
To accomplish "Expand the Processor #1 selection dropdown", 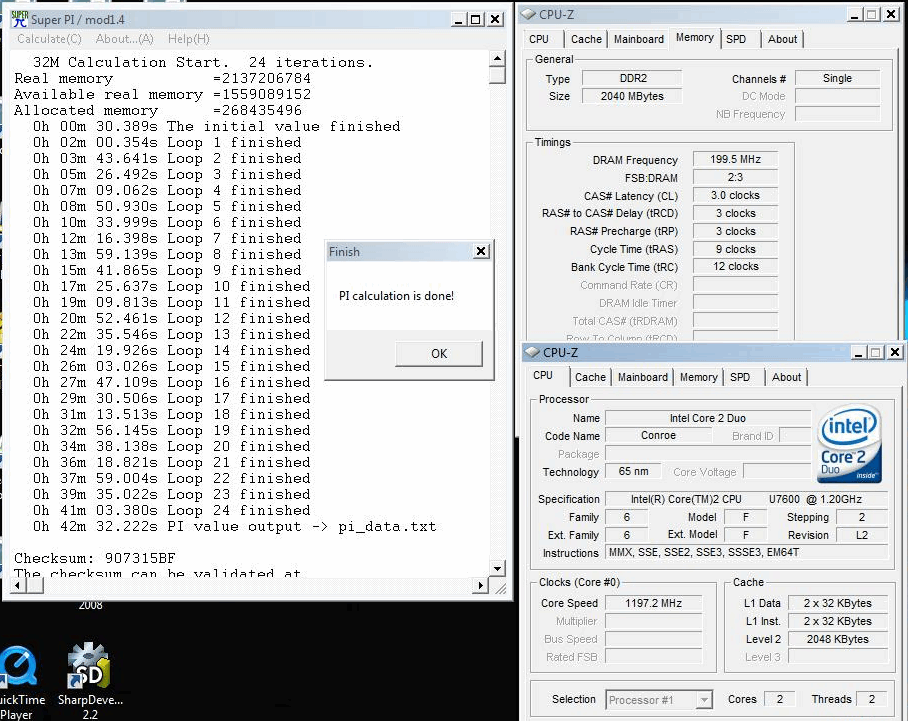I will [704, 700].
